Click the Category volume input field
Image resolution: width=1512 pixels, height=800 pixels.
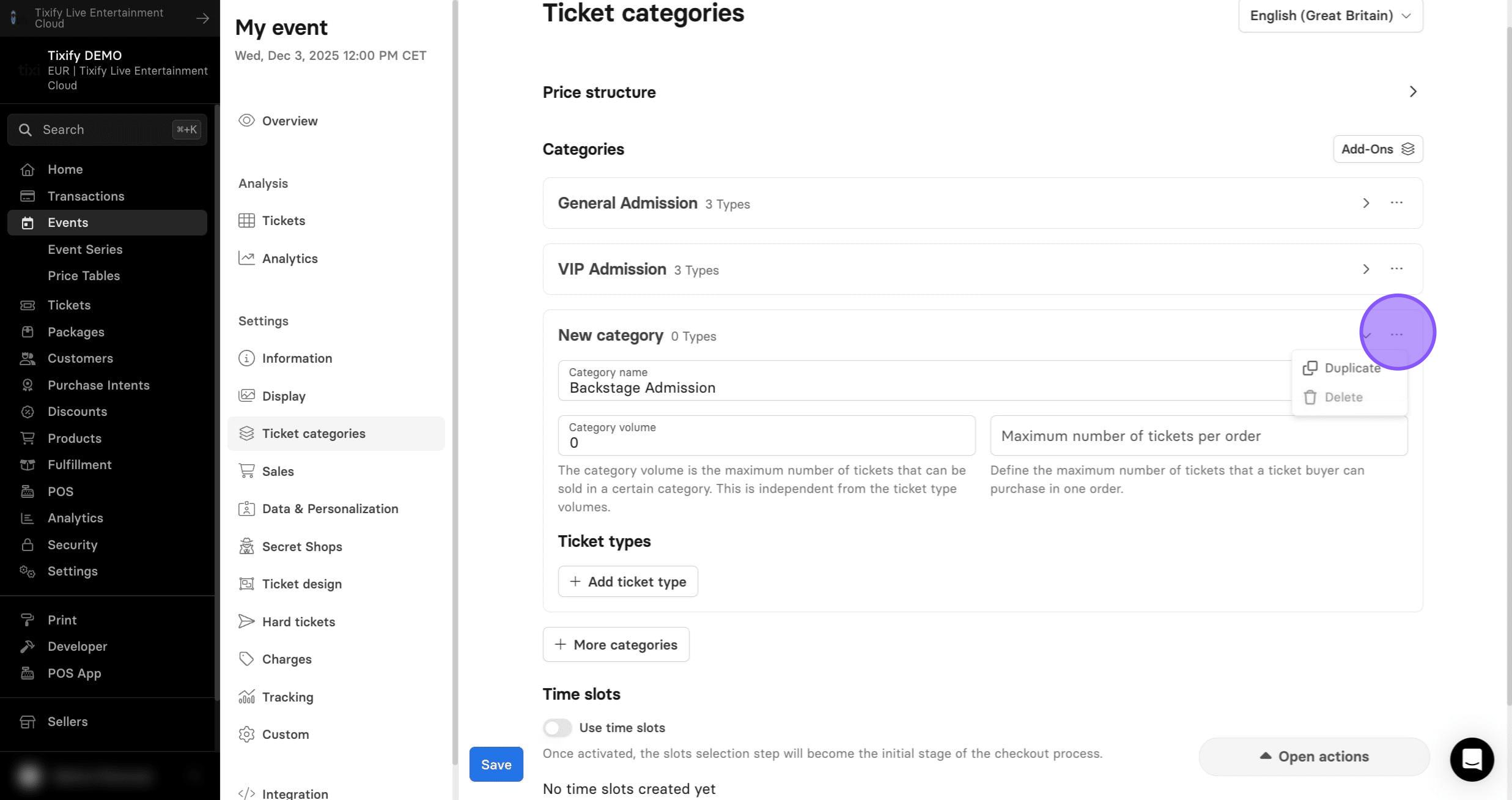767,435
